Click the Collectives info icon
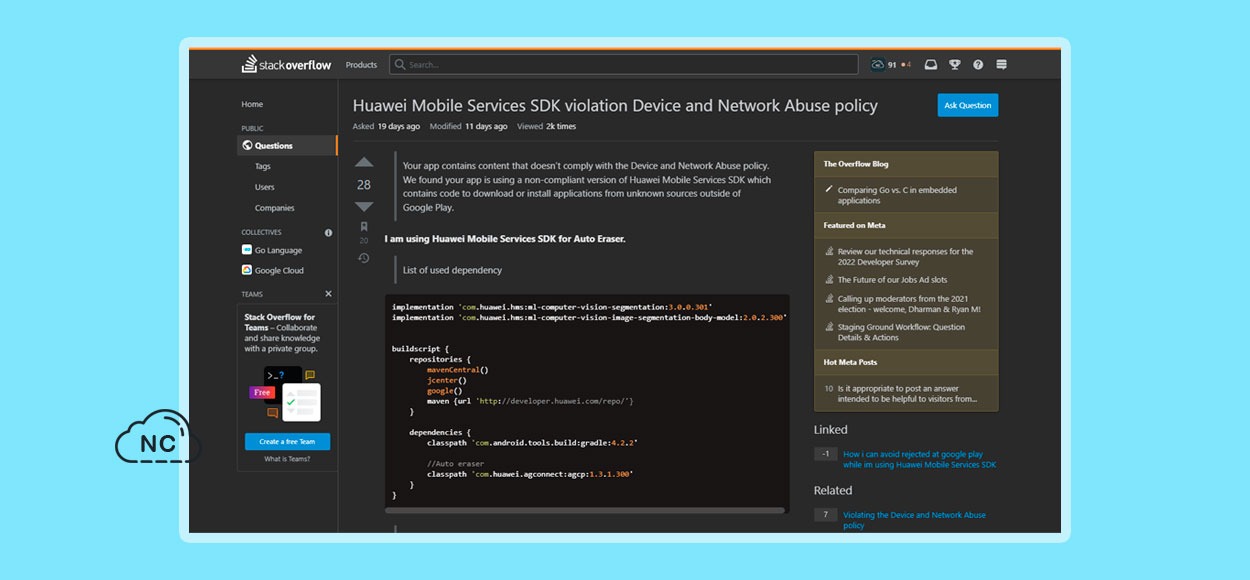Viewport: 1250px width, 580px height. tap(328, 232)
